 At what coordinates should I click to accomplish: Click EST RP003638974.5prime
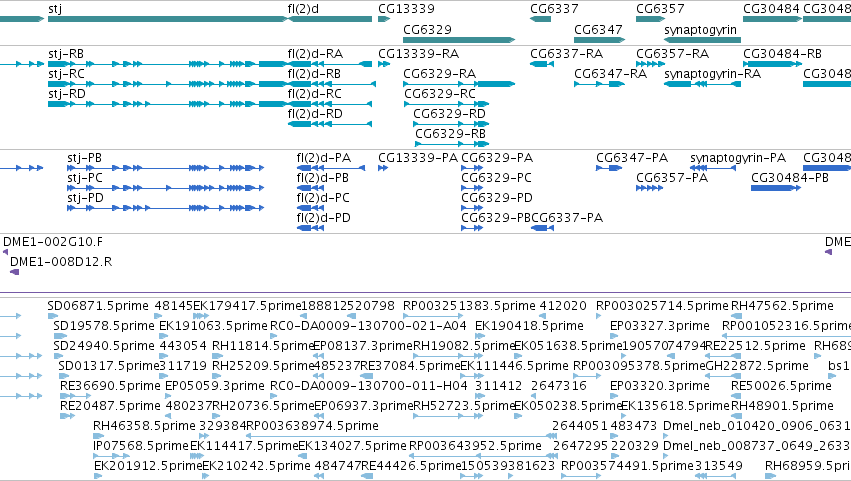tap(312, 427)
